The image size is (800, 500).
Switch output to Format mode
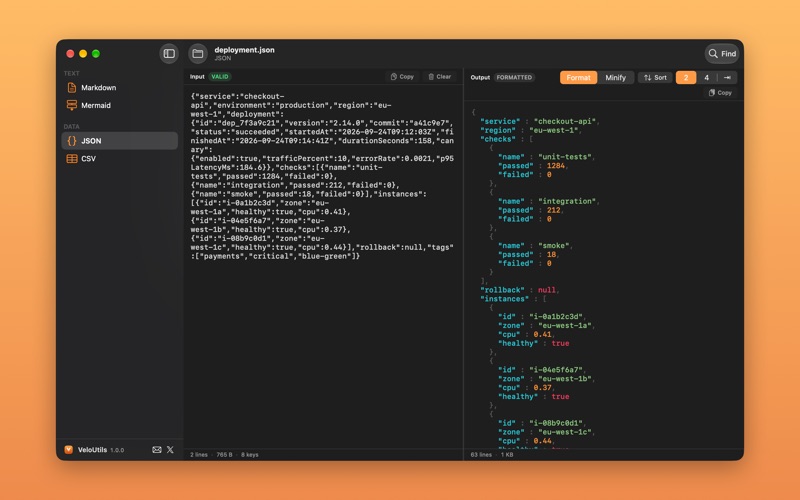point(578,78)
